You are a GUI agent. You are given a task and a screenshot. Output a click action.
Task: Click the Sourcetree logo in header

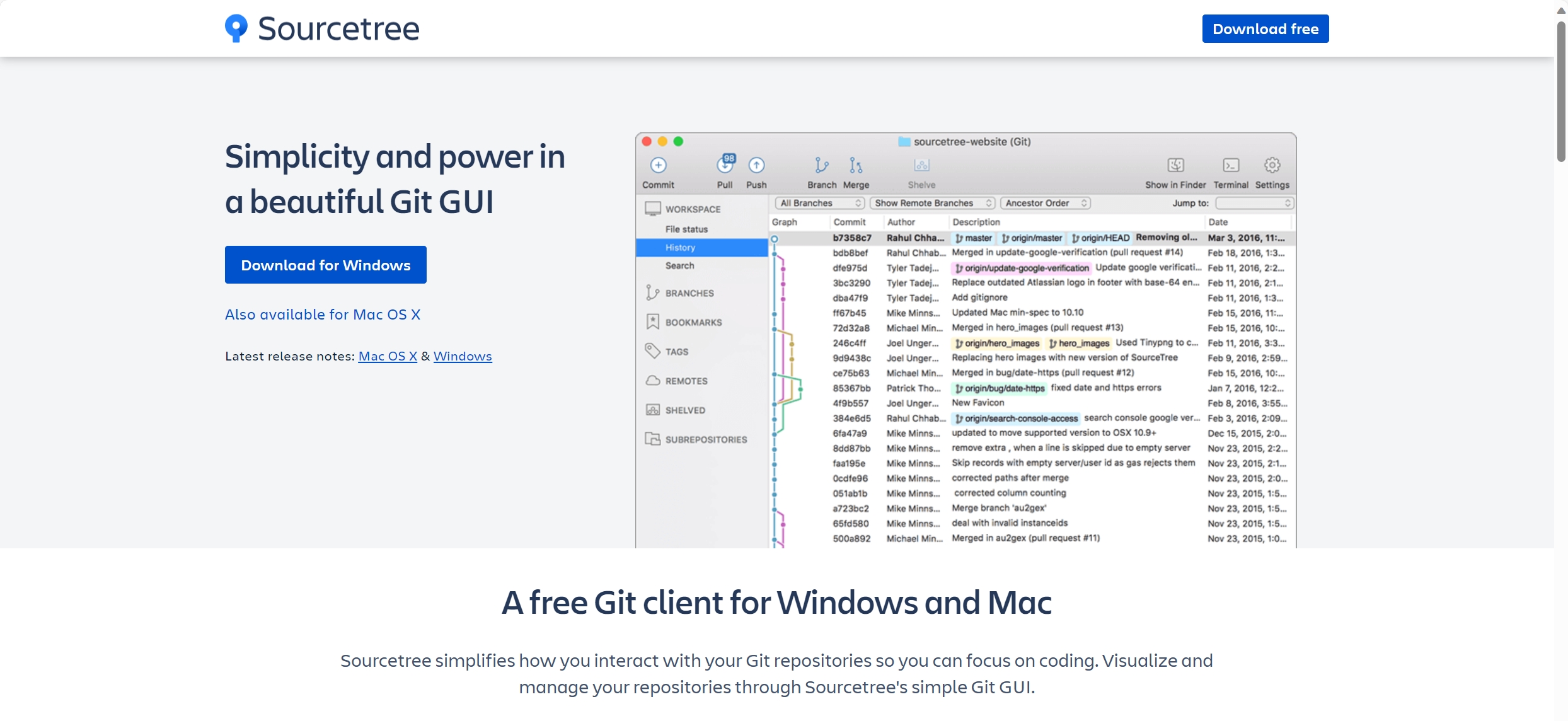click(x=322, y=28)
